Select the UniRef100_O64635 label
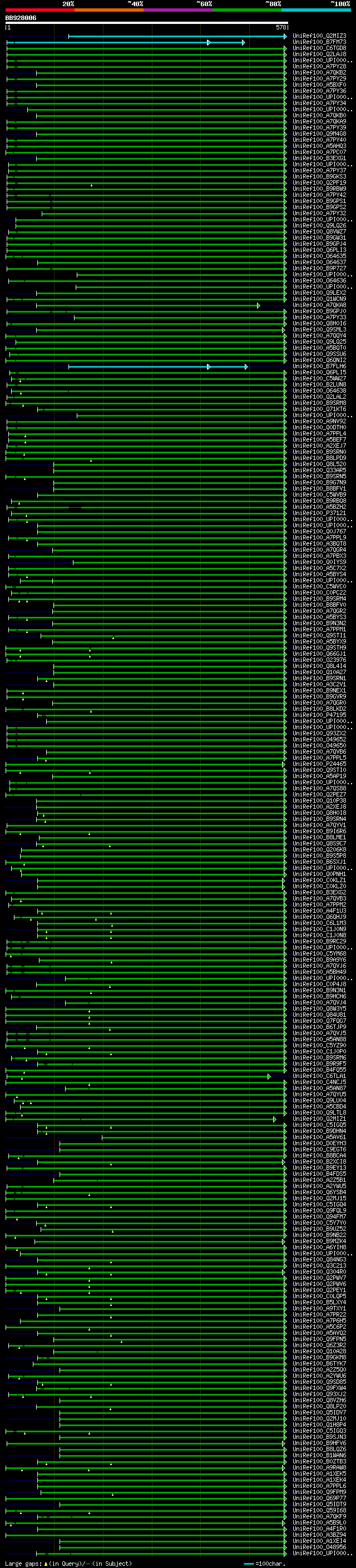Screen dimensions: 356x1568 coord(319,256)
